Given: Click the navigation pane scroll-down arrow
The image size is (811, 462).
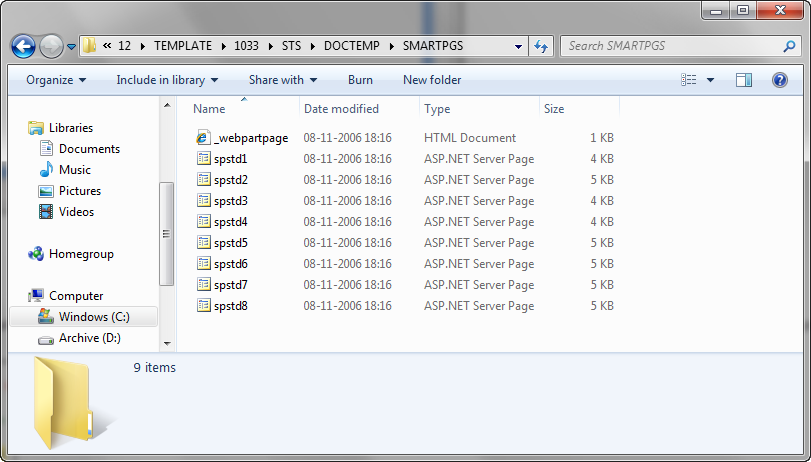Looking at the screenshot, I should pos(167,343).
